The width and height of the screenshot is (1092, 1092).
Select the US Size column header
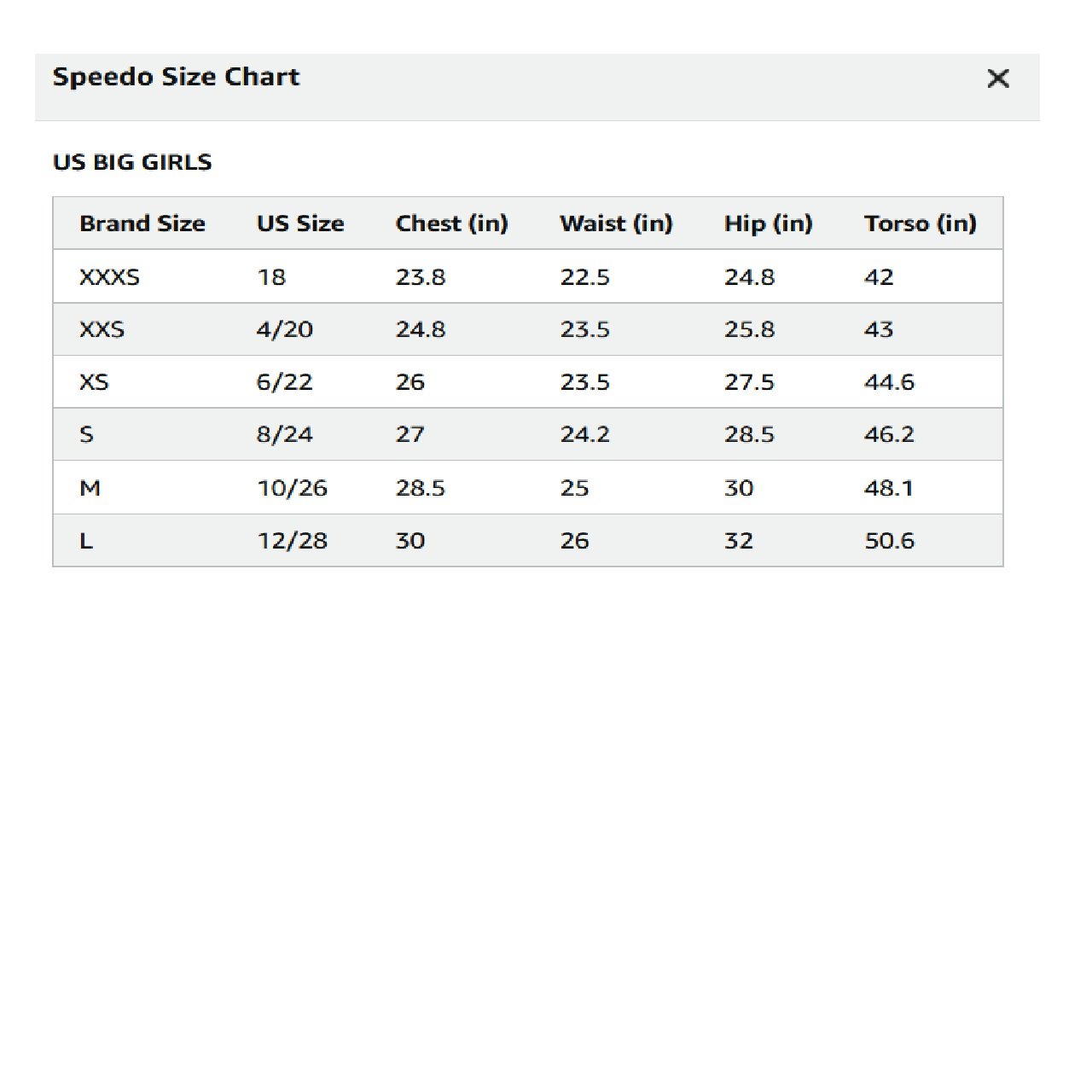(x=300, y=224)
